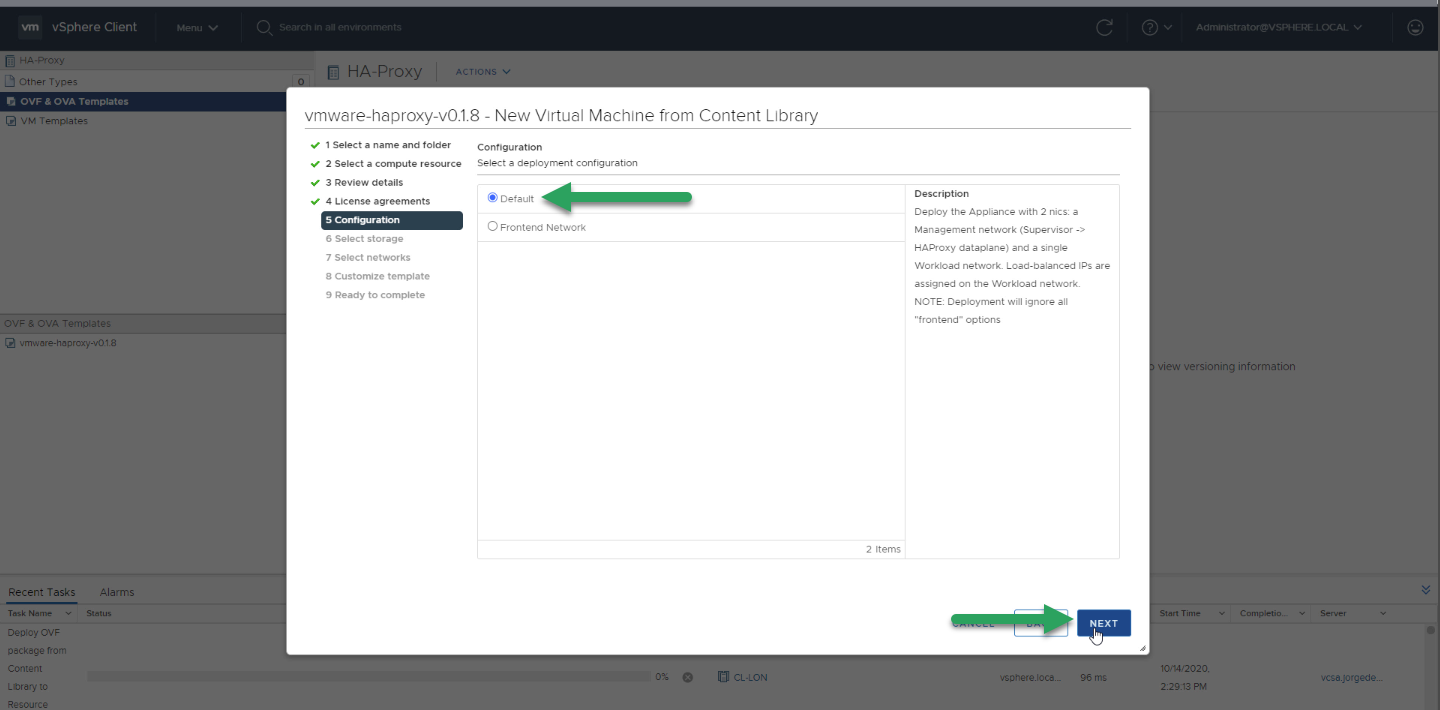The width and height of the screenshot is (1440, 710).
Task: Open Completion column dropdown
Action: point(1302,613)
